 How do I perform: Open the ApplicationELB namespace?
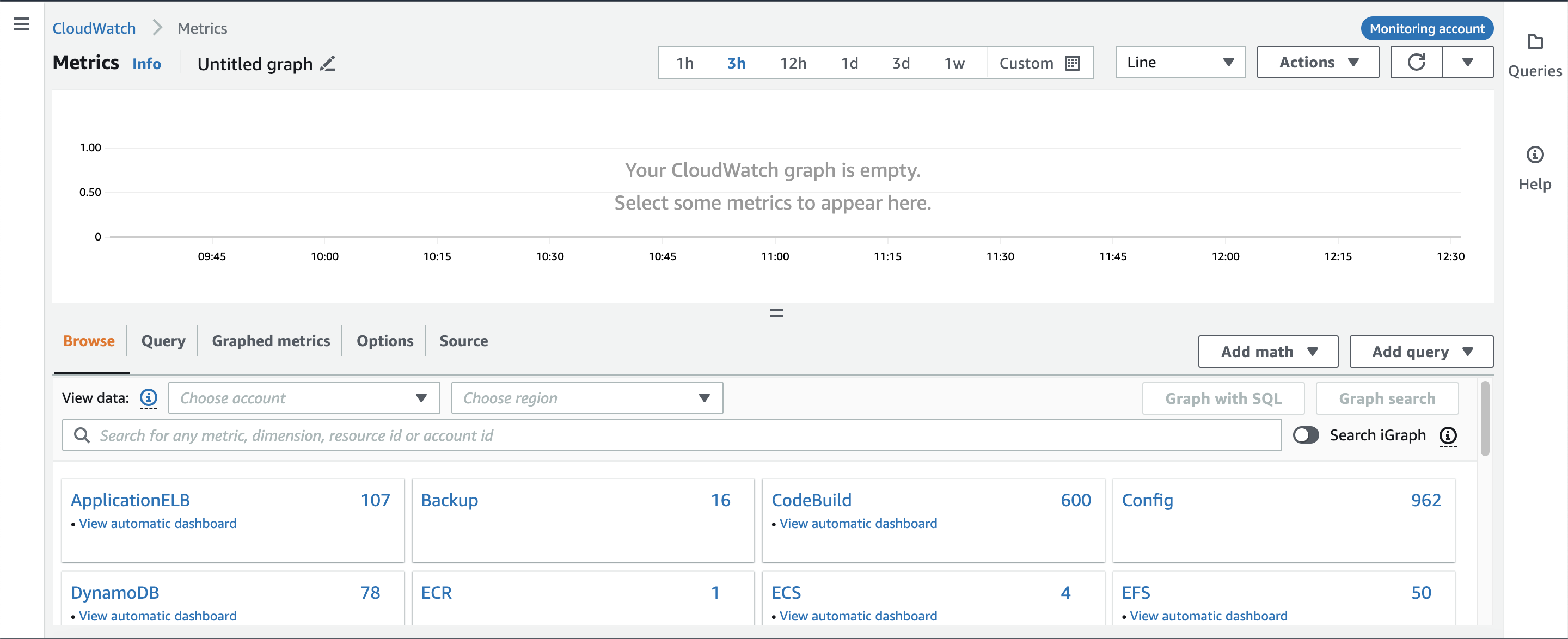click(130, 500)
